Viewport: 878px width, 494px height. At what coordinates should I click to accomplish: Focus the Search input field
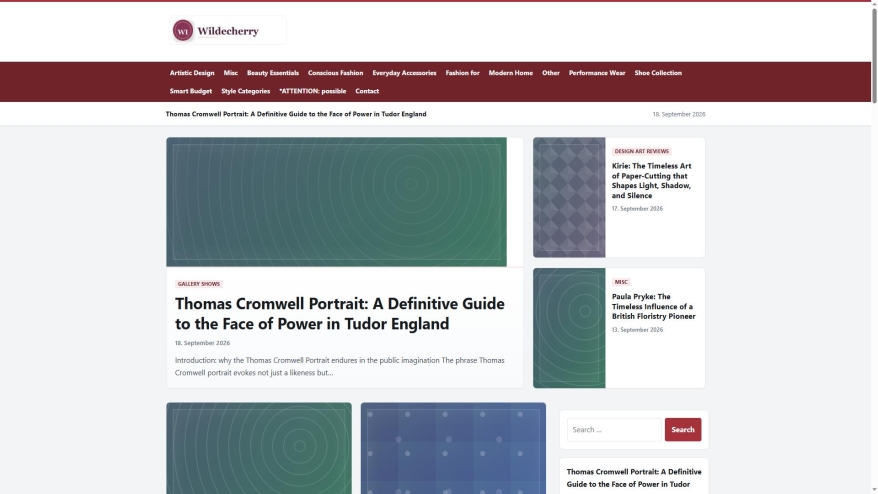614,430
